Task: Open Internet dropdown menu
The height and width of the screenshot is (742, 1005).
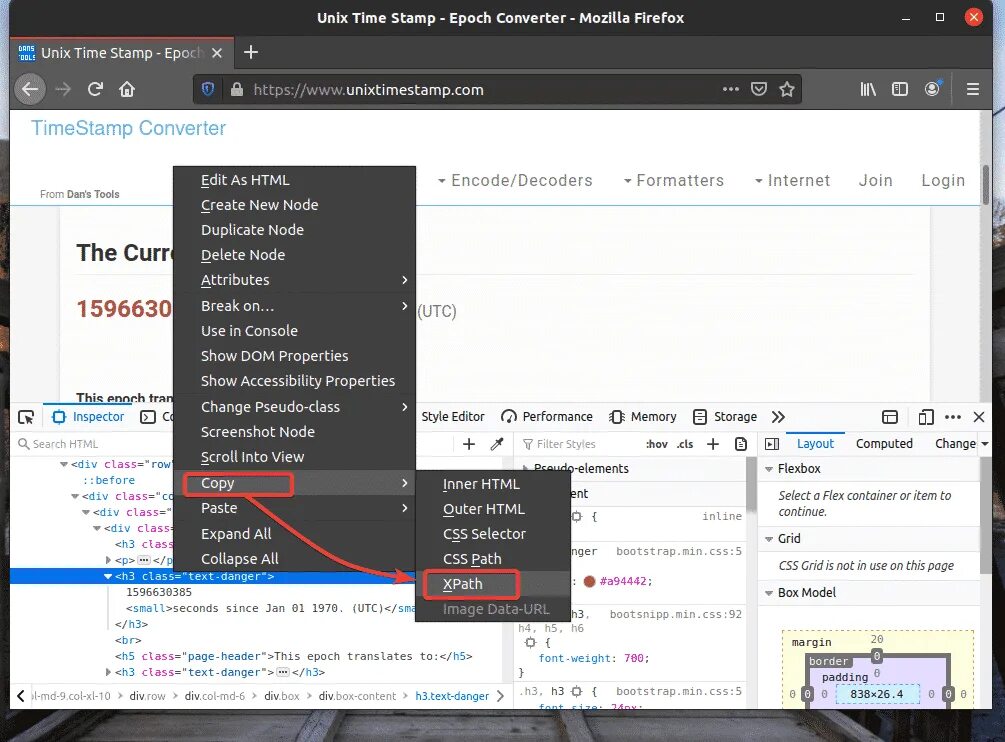Action: click(792, 181)
